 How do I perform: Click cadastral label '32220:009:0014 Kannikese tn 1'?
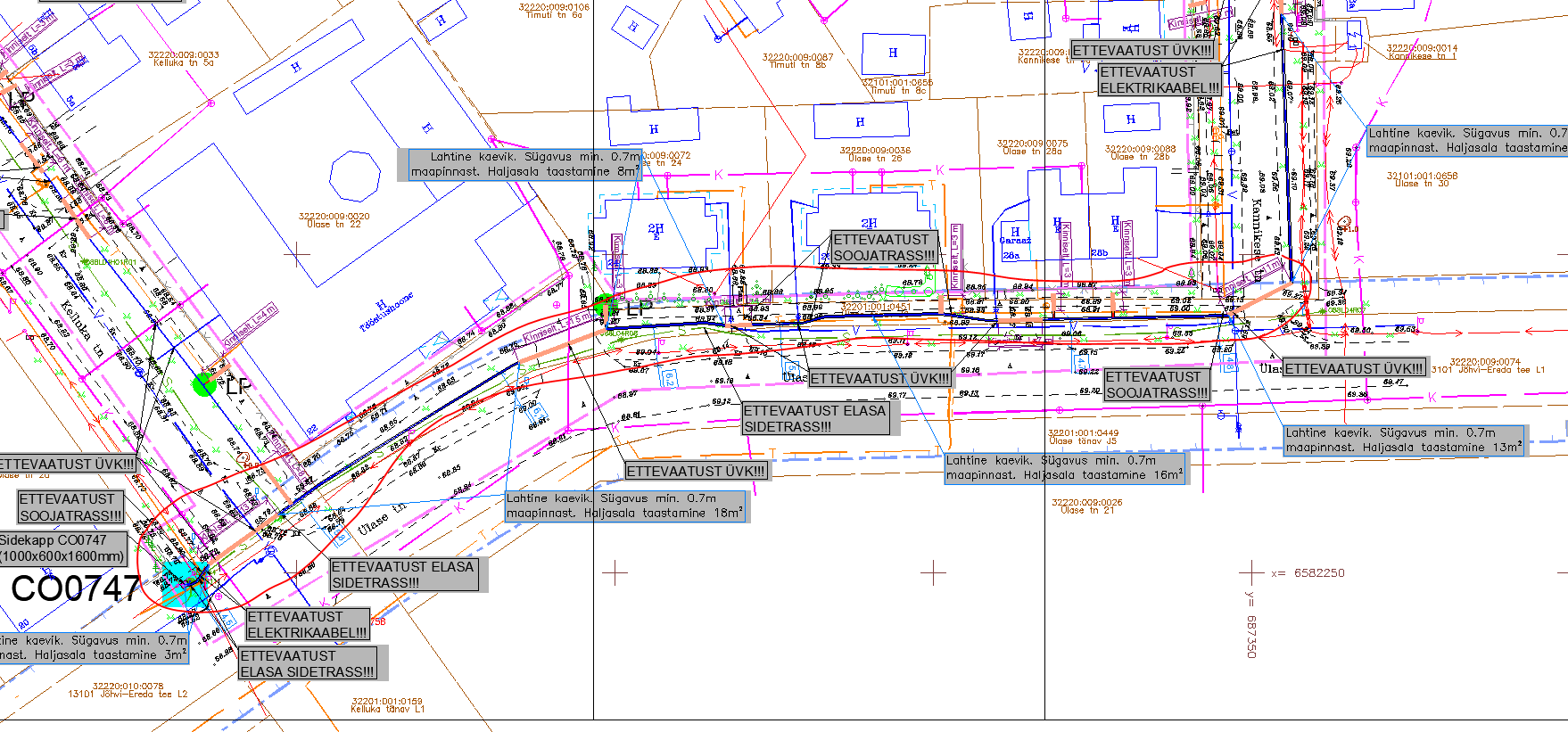point(1422,52)
